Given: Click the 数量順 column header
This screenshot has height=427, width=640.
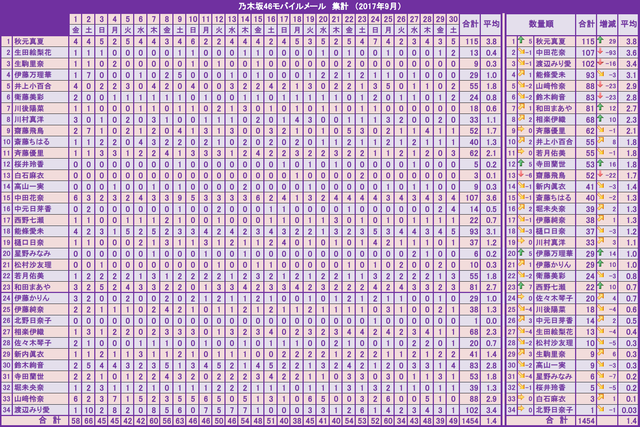Looking at the screenshot, I should coord(541,24).
